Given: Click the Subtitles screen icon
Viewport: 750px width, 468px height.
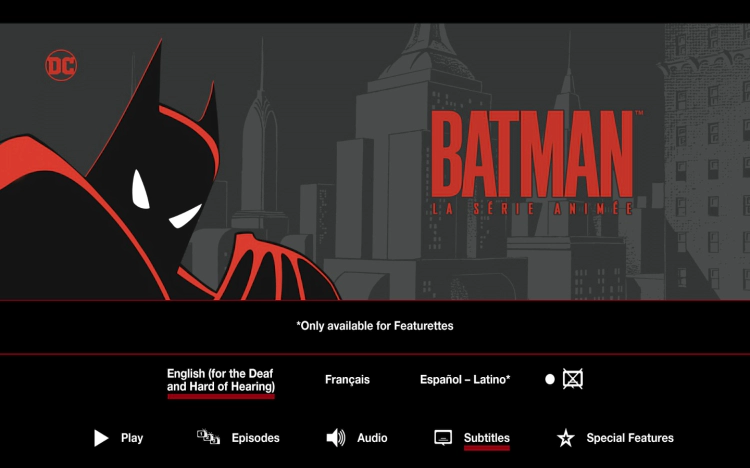Looking at the screenshot, I should (443, 437).
